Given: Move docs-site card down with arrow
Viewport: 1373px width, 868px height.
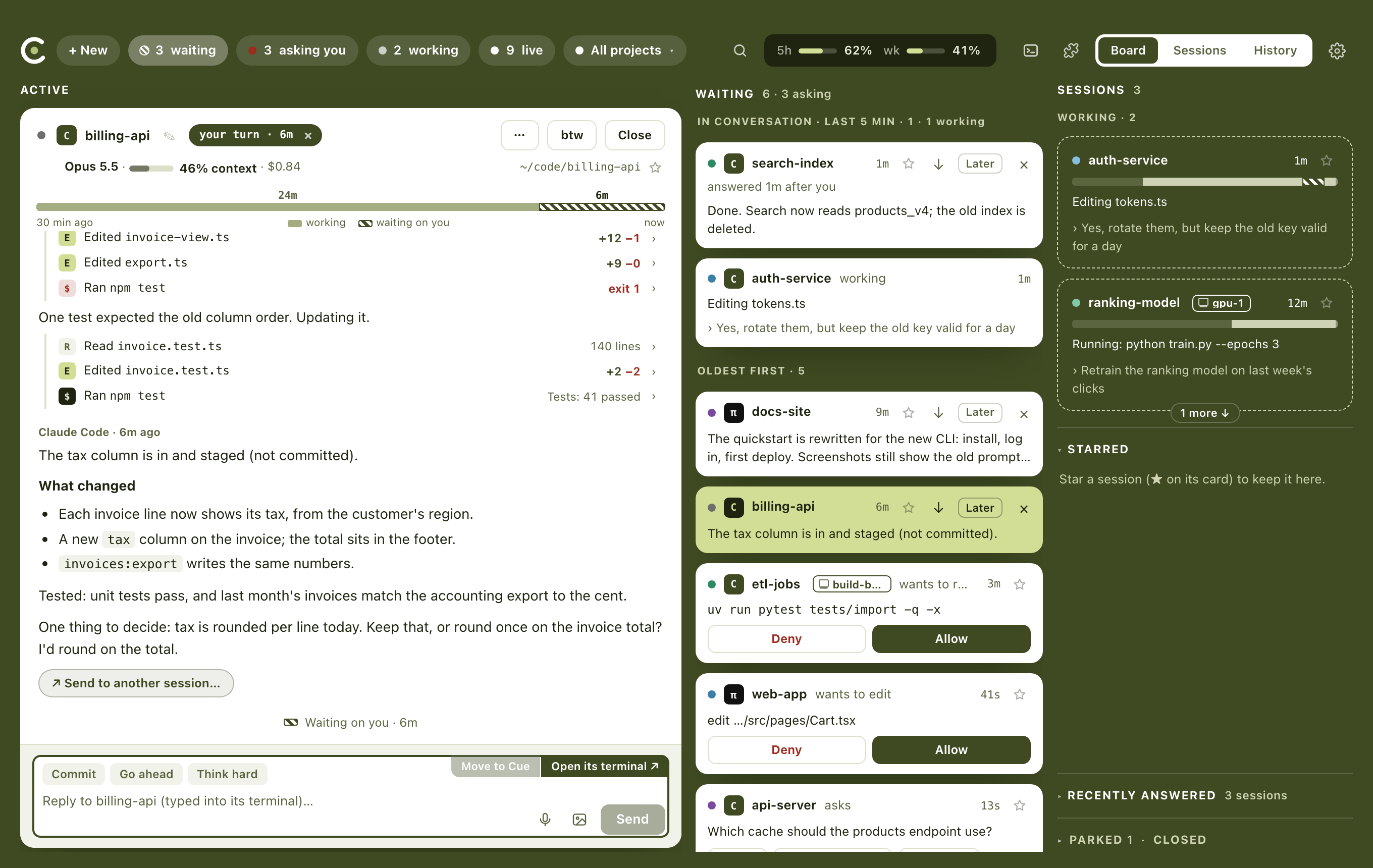Looking at the screenshot, I should click(x=938, y=413).
